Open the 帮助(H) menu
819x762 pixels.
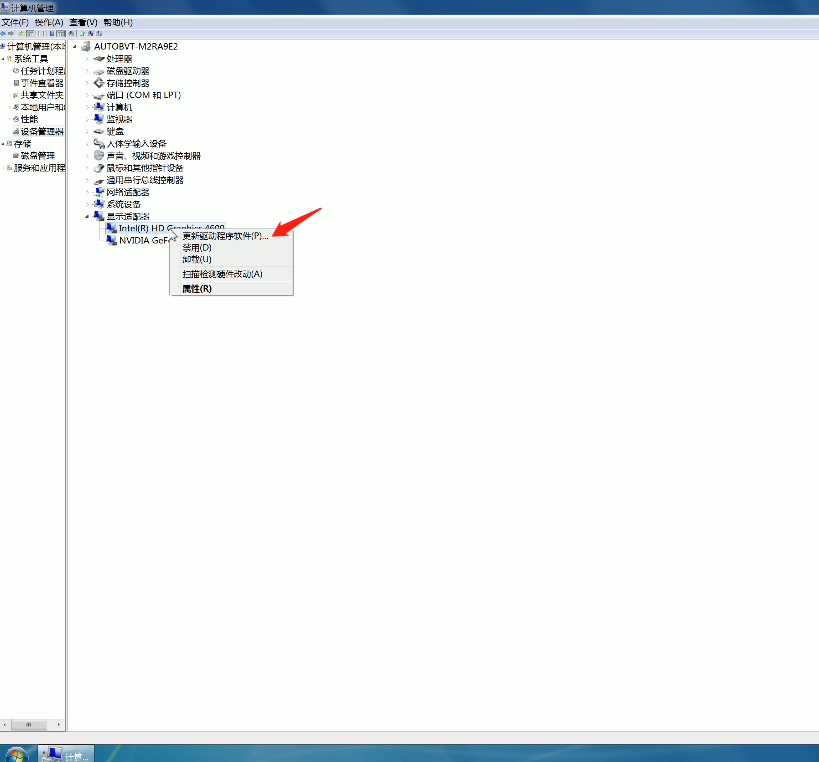tap(118, 22)
